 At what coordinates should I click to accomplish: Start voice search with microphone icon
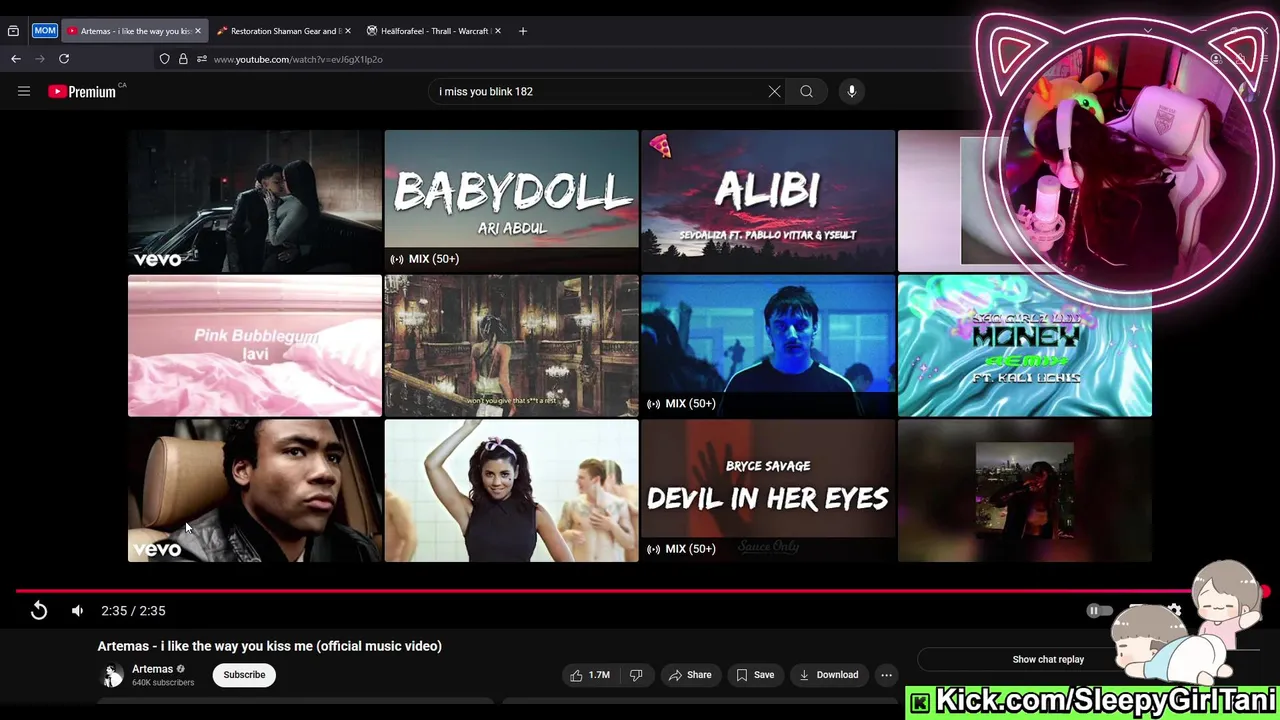(852, 91)
